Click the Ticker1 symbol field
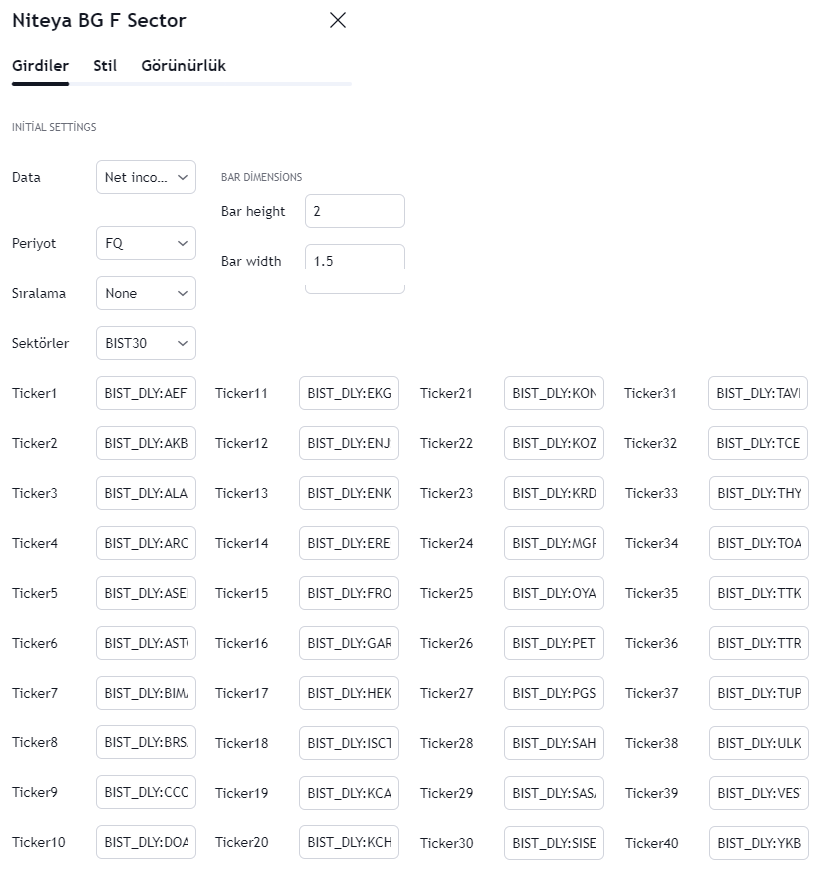Viewport: 820px width, 872px height. click(x=146, y=393)
